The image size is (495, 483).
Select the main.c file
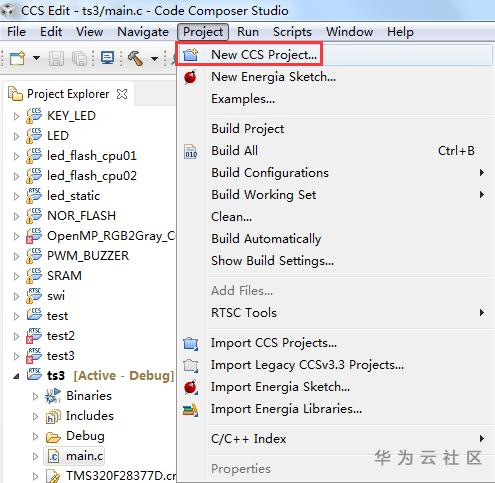coord(84,456)
